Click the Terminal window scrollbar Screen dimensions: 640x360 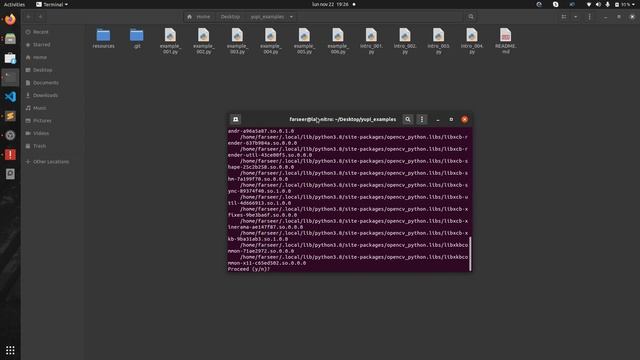pos(470,253)
